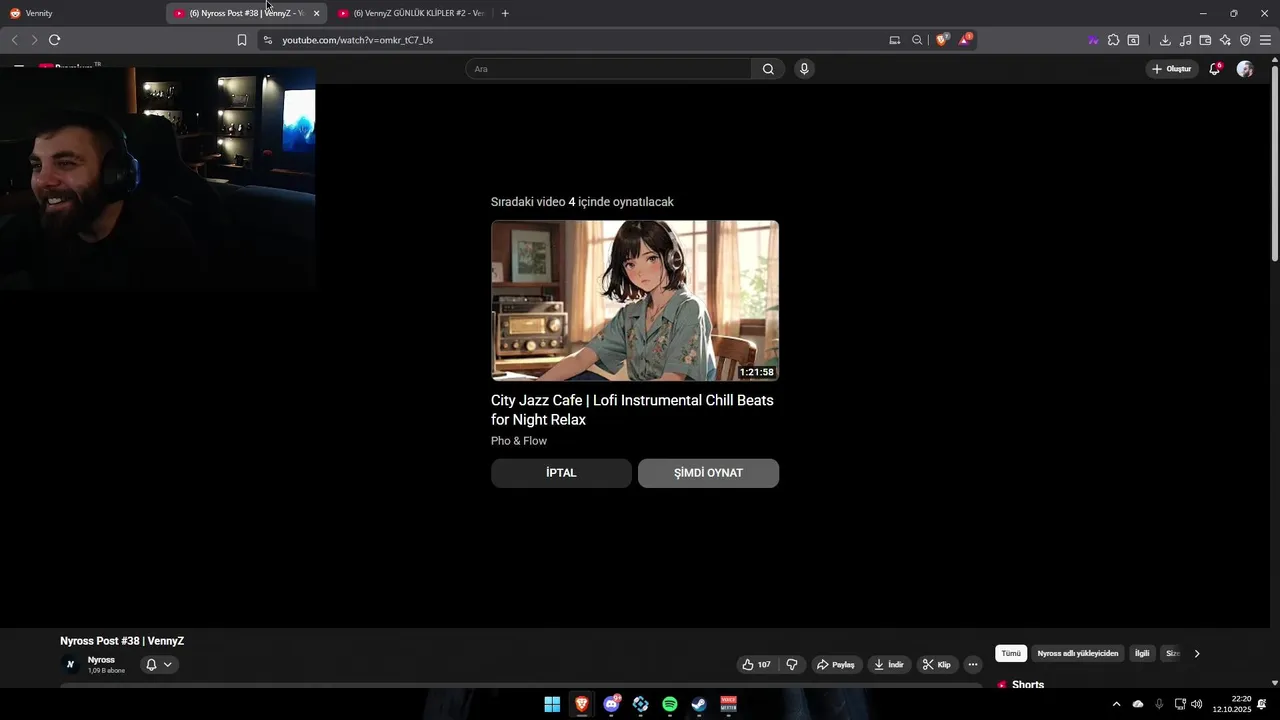The height and width of the screenshot is (720, 1280).
Task: Open Brave Wallet icon
Action: [1205, 40]
